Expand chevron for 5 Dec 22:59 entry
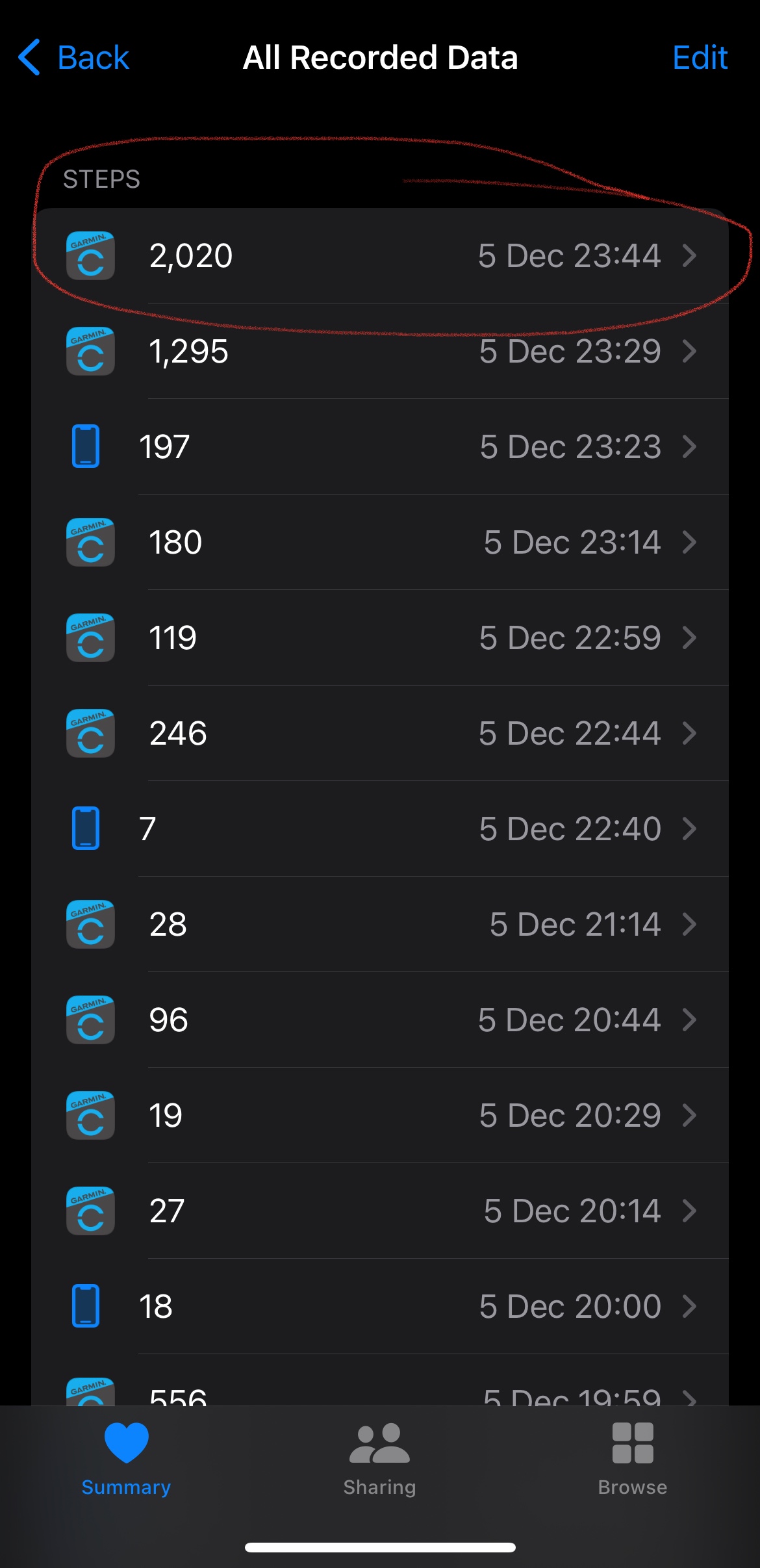Viewport: 760px width, 1568px height. tap(689, 638)
